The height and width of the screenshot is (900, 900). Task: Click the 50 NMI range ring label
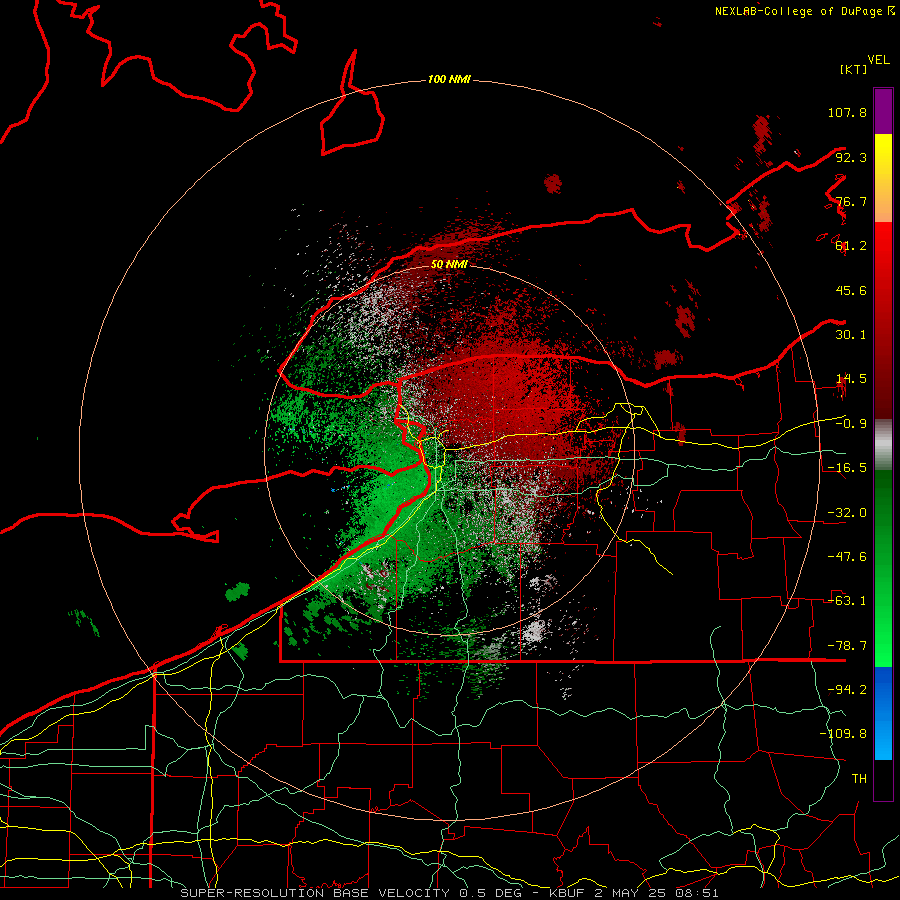click(x=449, y=265)
